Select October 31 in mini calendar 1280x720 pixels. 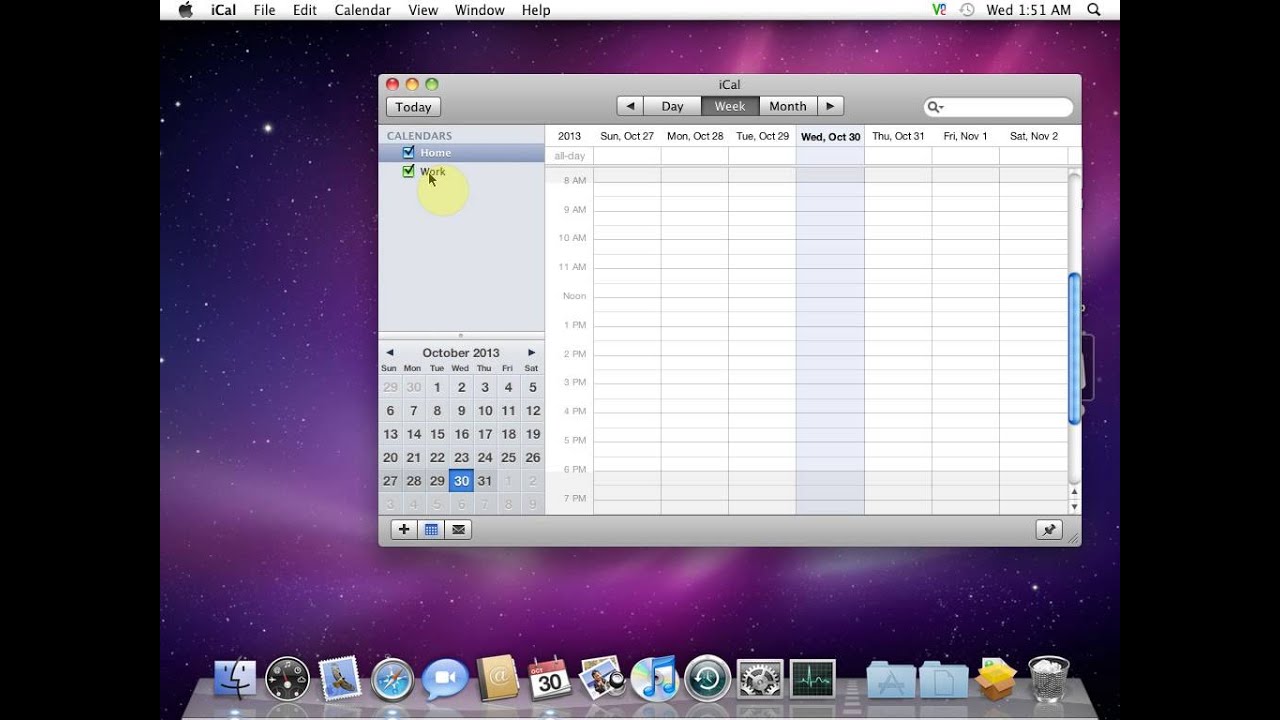[x=485, y=481]
